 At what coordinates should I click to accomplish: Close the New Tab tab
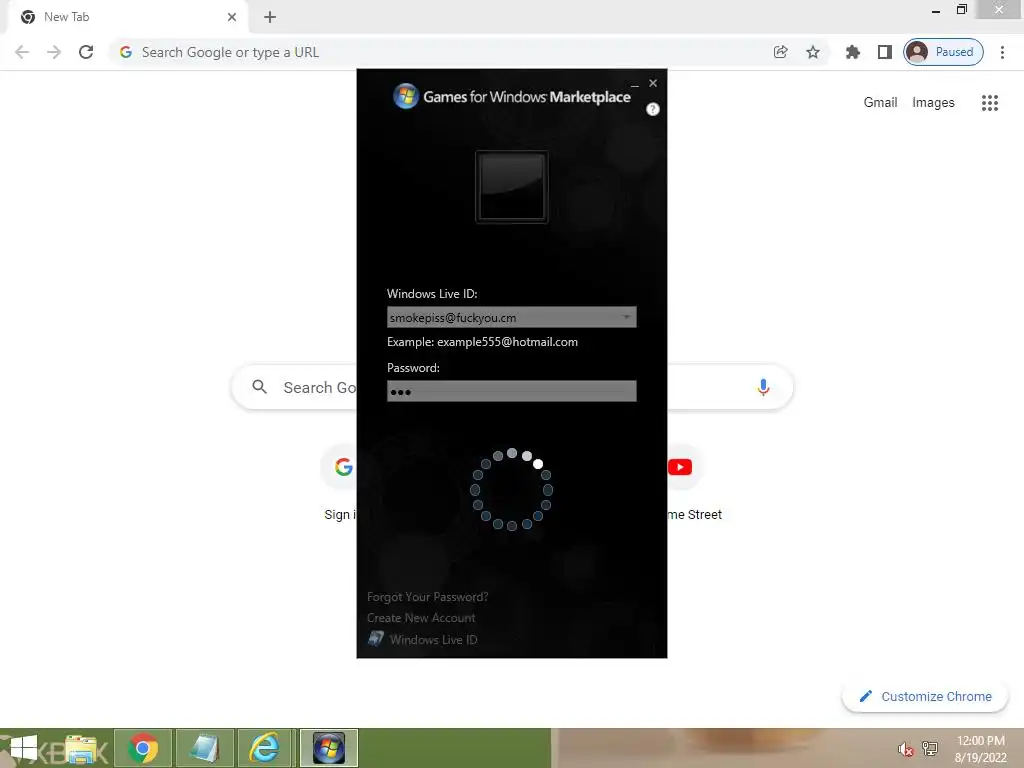pos(232,17)
